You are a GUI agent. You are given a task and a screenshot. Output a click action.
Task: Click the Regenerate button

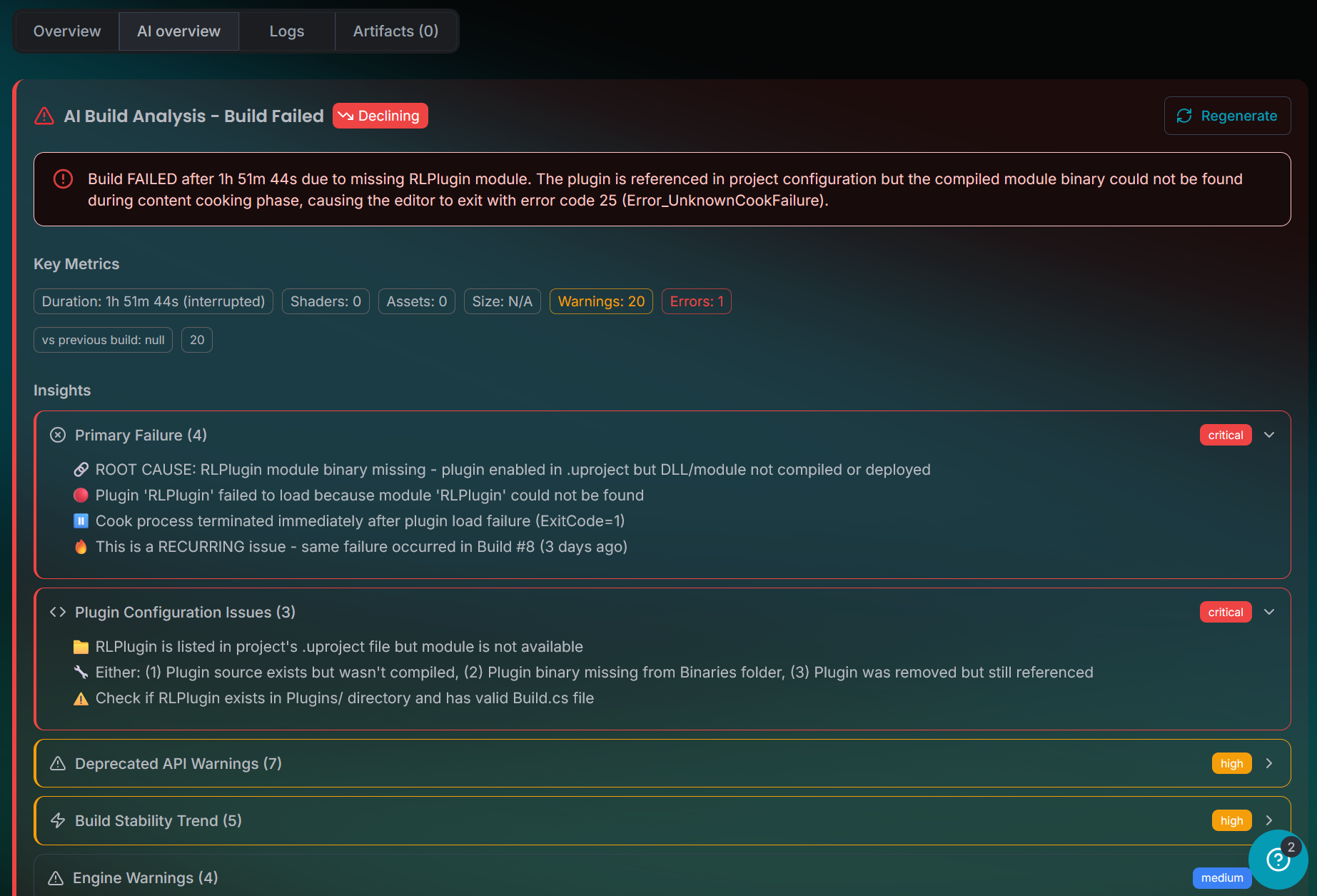click(x=1227, y=116)
